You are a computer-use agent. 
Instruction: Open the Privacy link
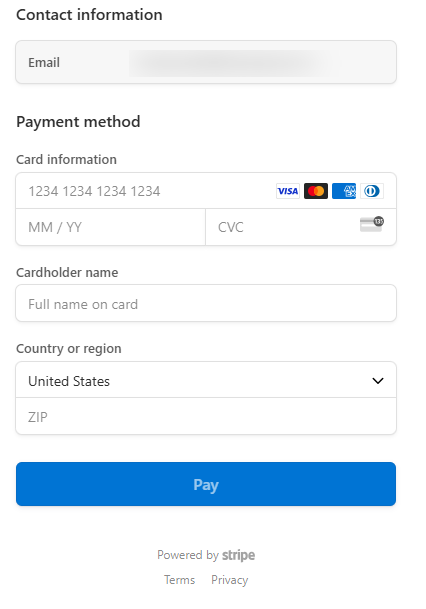pos(230,580)
